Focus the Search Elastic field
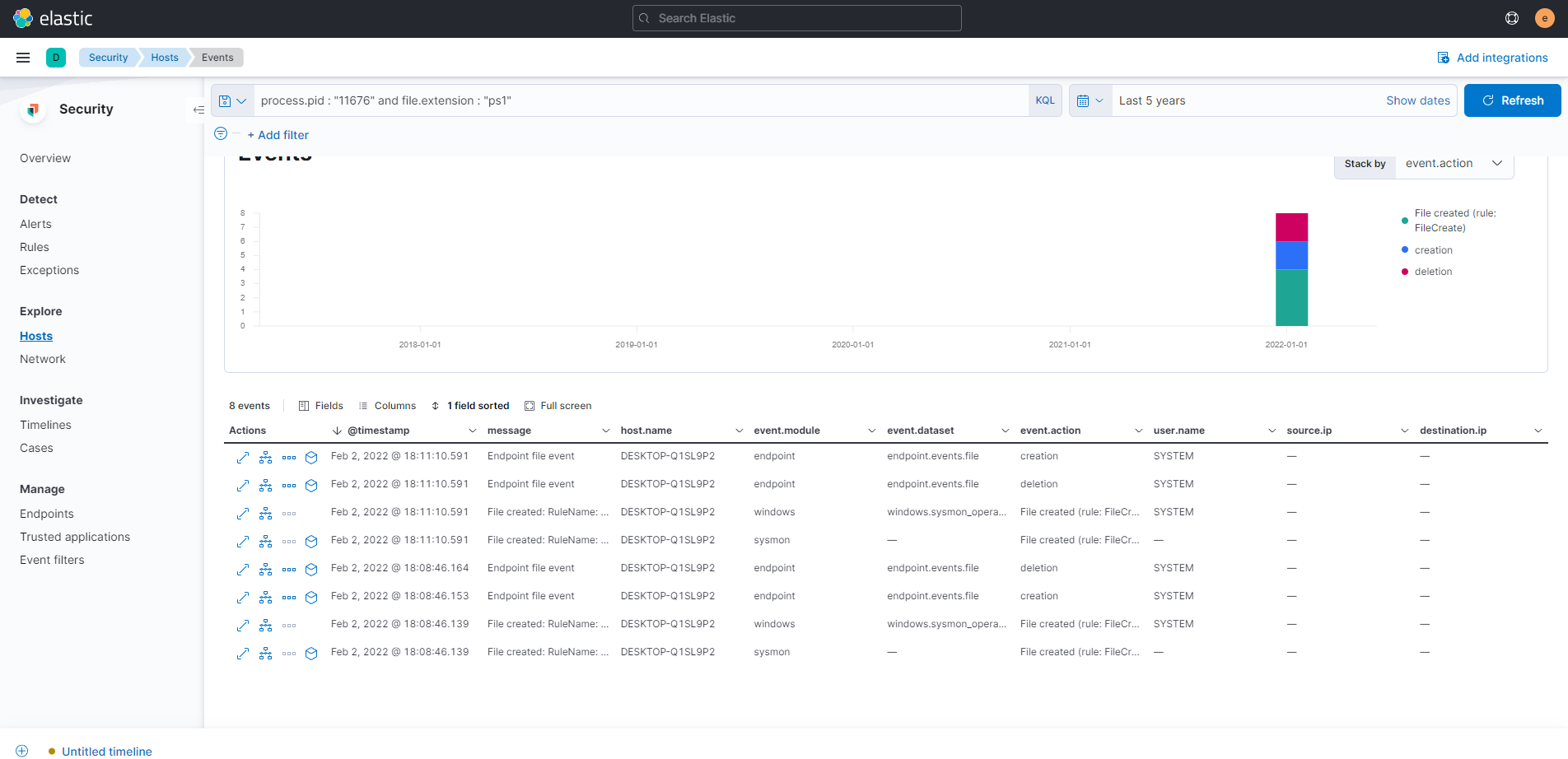The height and width of the screenshot is (759, 1568). 796,18
